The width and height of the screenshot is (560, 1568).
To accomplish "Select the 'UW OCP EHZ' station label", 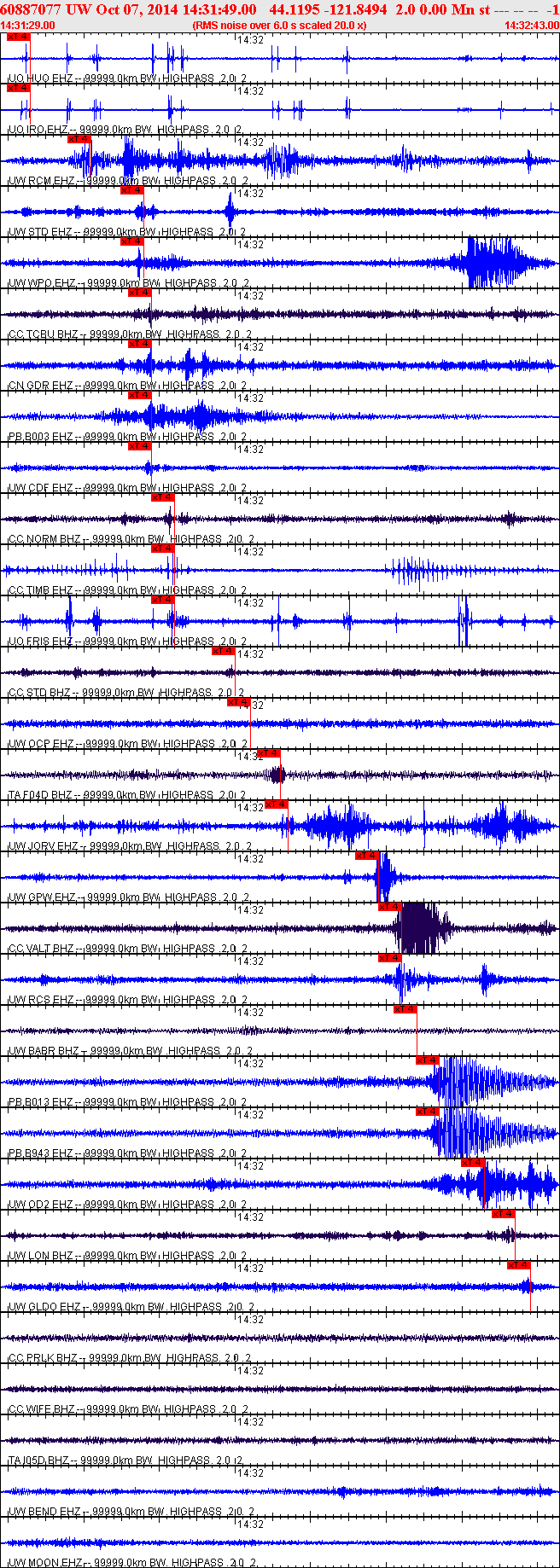I will (40, 744).
